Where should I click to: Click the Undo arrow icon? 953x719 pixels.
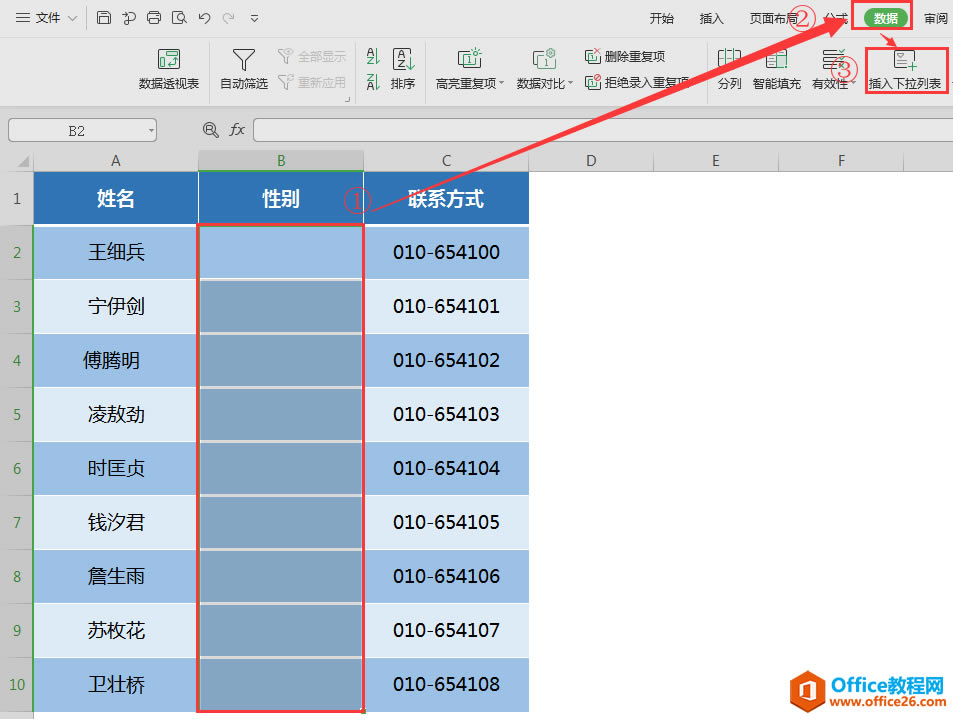click(204, 18)
